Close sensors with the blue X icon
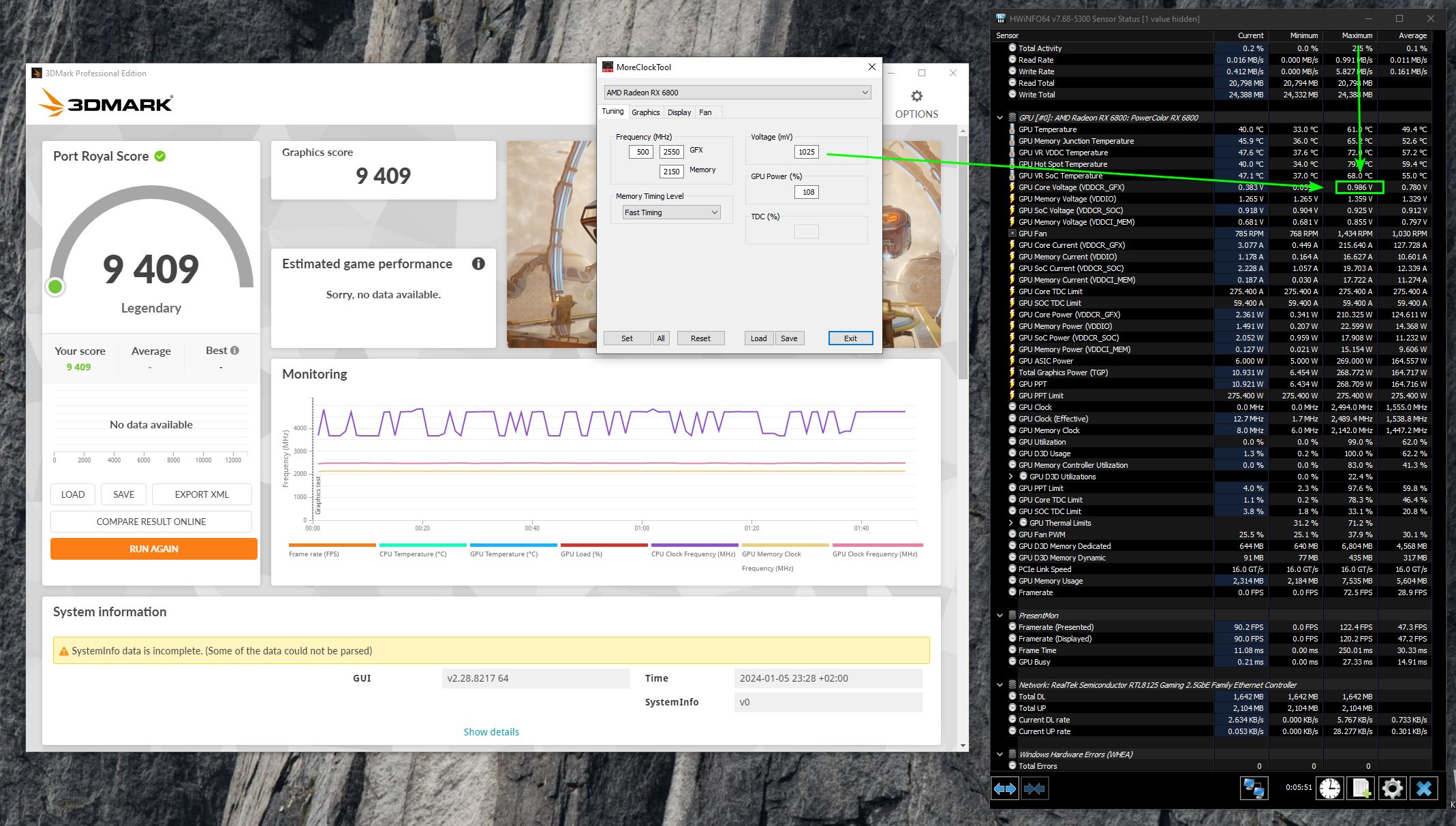1456x826 pixels. pyautogui.click(x=1424, y=789)
